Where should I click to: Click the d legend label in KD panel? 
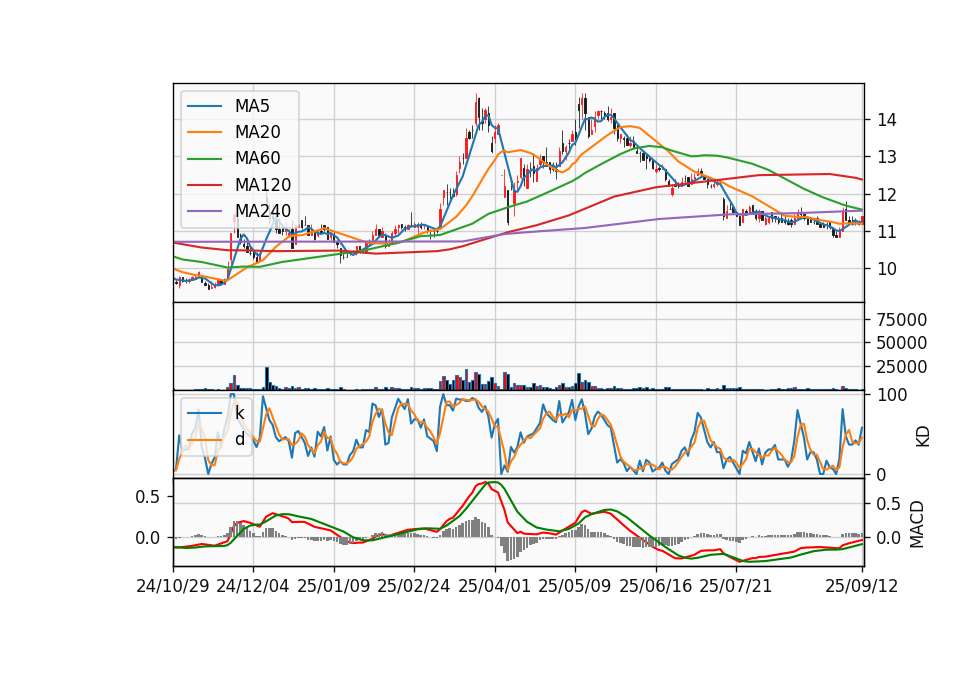tap(240, 440)
